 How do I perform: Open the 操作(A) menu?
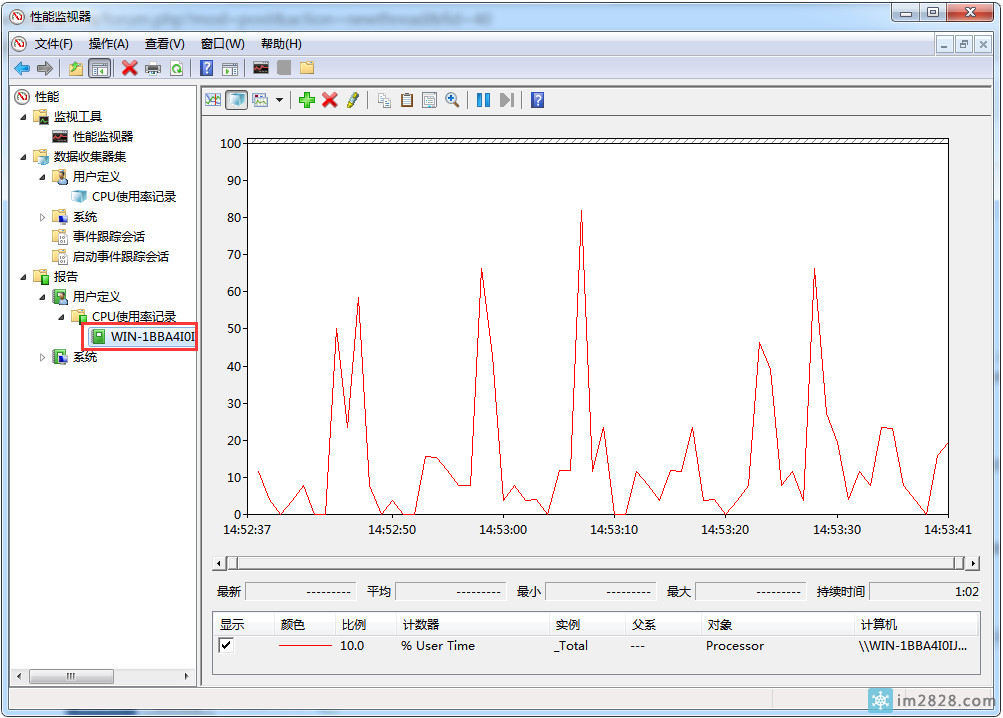coord(108,44)
